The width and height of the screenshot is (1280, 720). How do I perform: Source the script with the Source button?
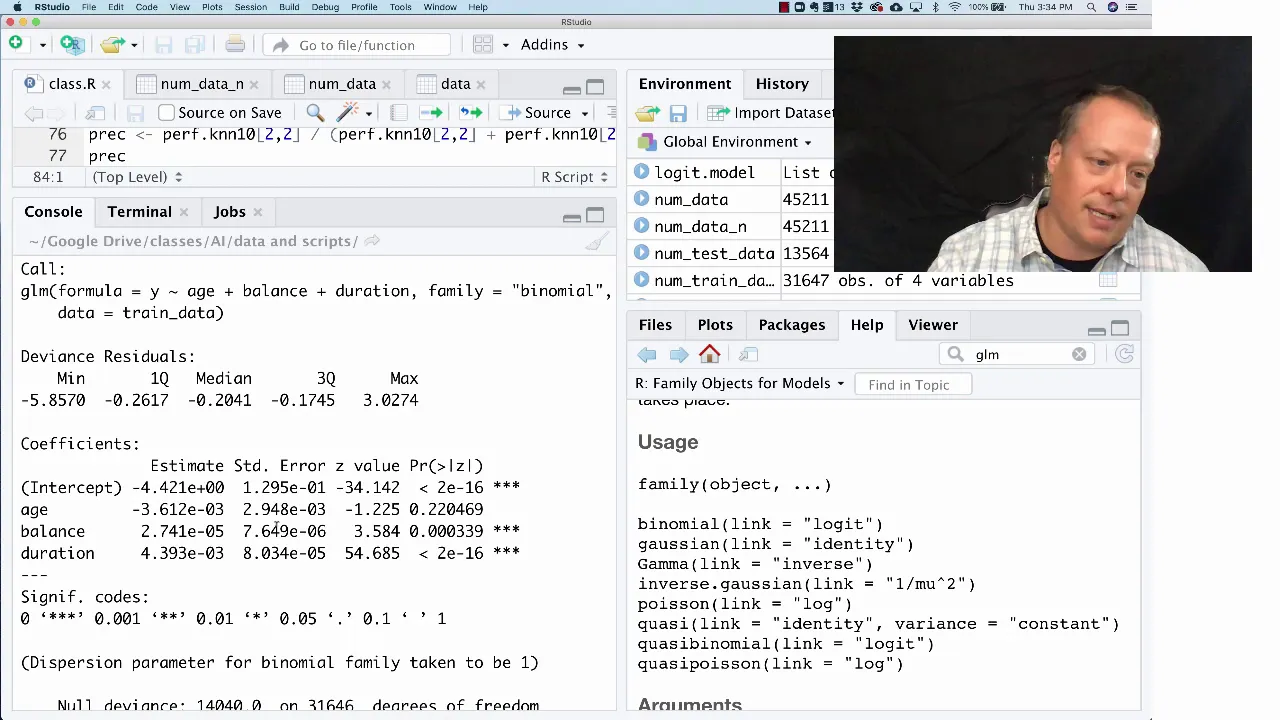[537, 113]
